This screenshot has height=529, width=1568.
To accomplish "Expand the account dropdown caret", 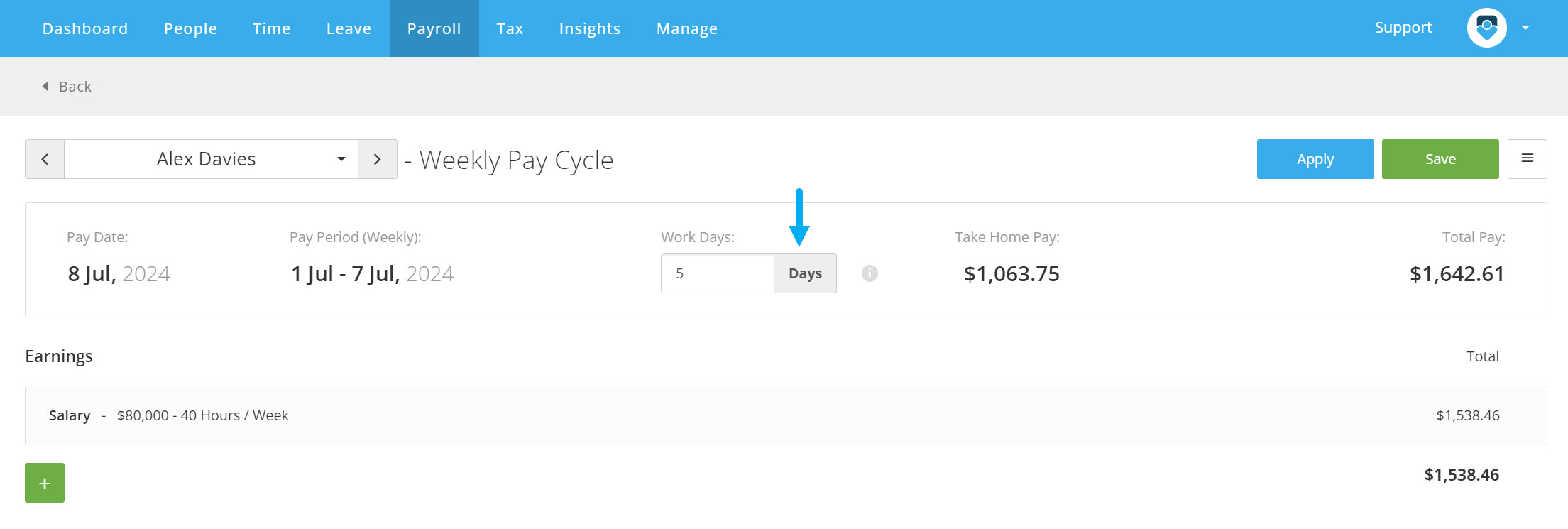I will point(1525,28).
